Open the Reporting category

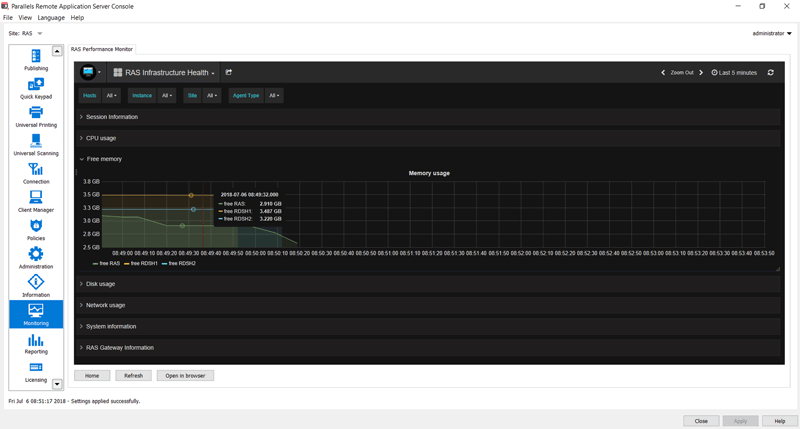click(x=36, y=343)
